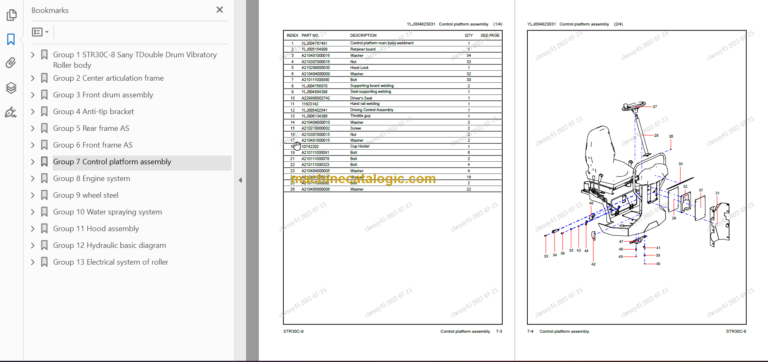Click the bookmark icon beside Group 1 STR30C-8
Viewport: 768px width, 362px height.
pos(44,55)
